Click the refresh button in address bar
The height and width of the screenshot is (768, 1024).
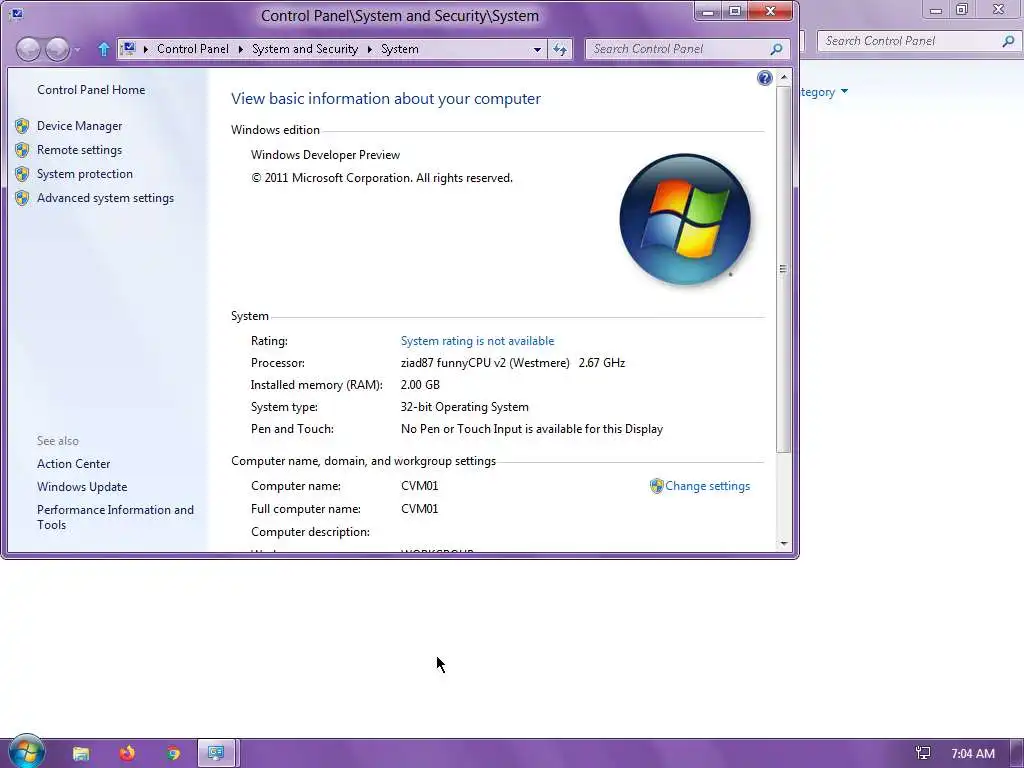[560, 49]
